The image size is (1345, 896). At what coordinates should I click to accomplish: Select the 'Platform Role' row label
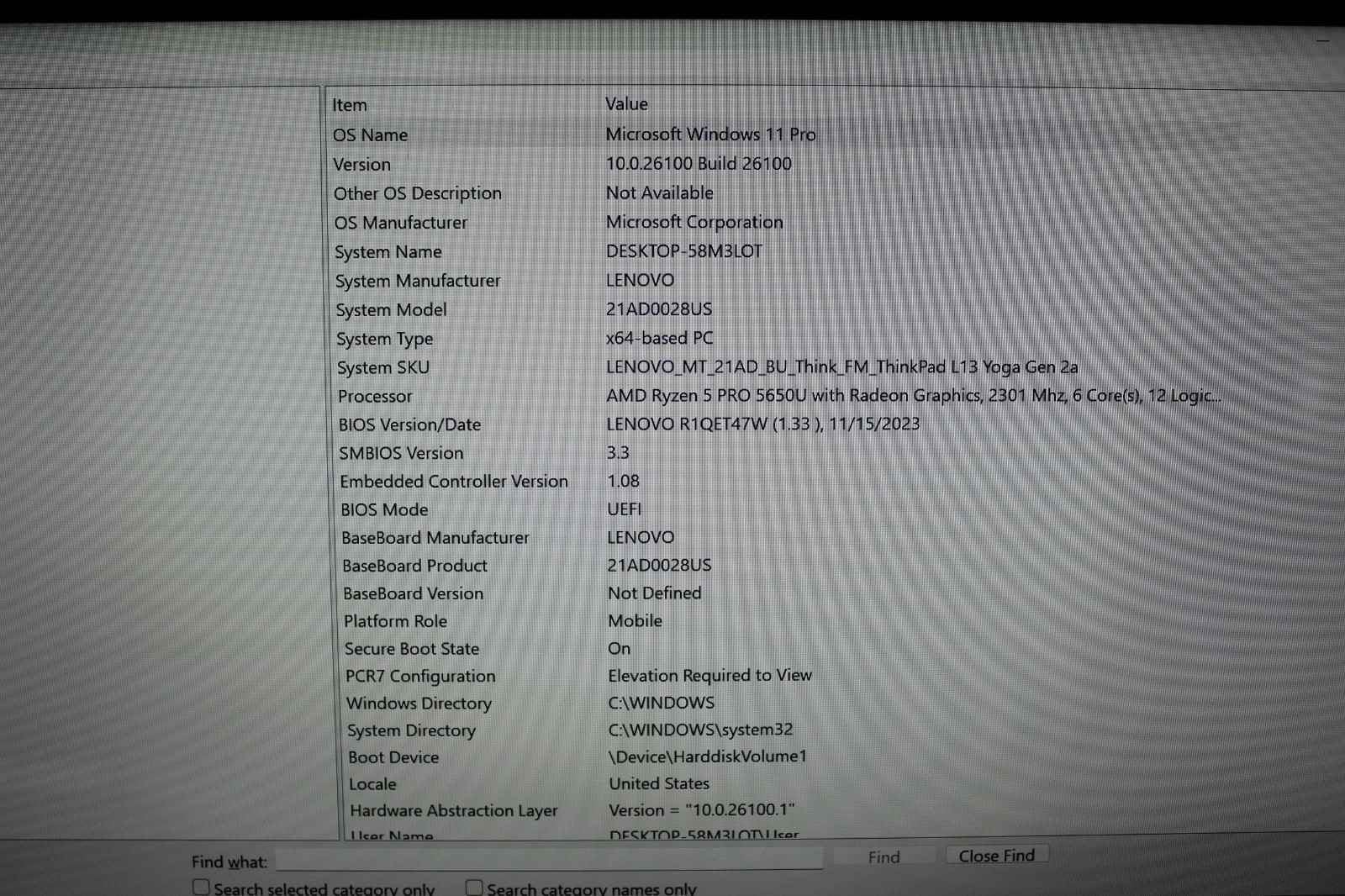(395, 622)
